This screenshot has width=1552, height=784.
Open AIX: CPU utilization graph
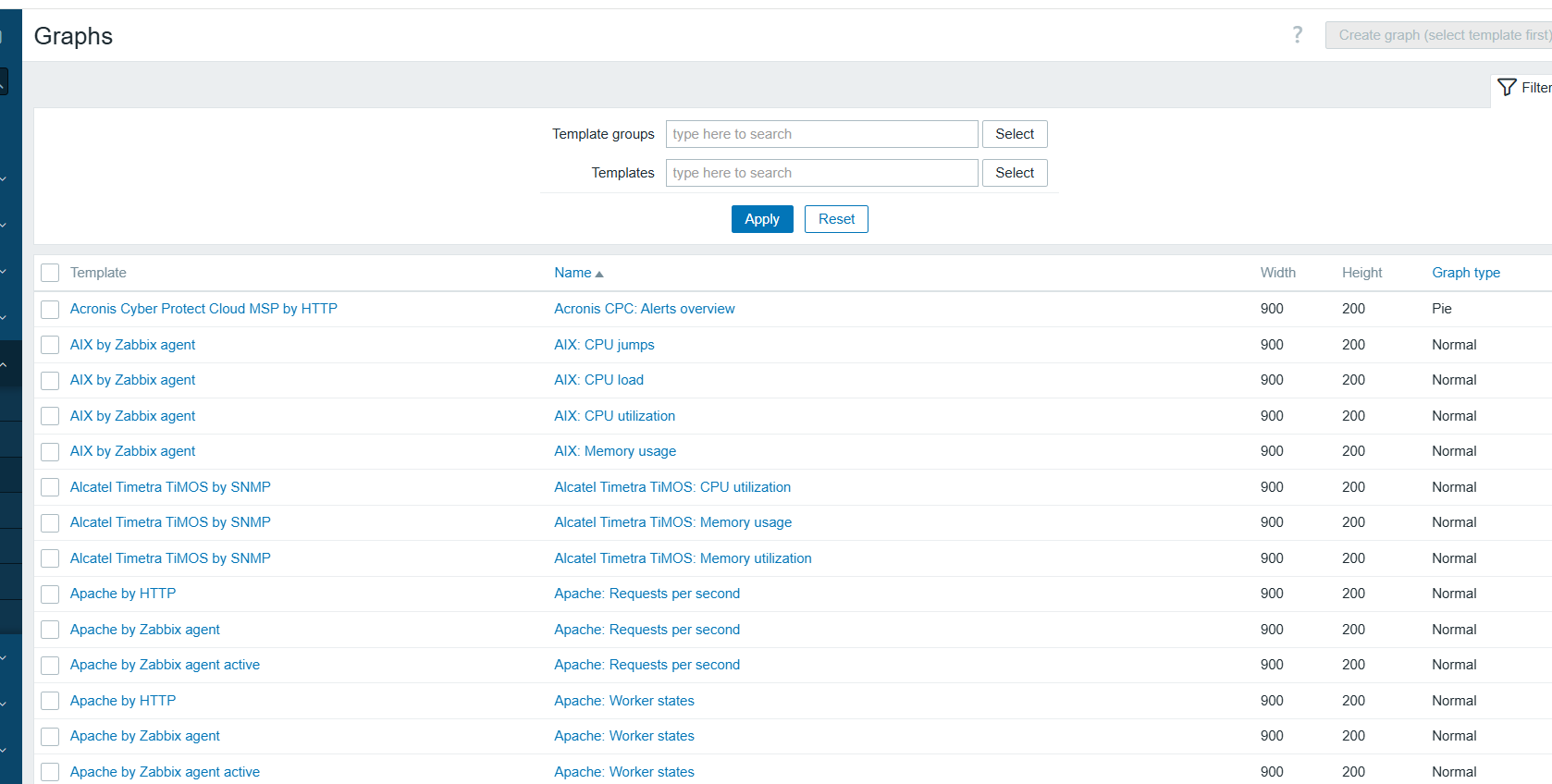tap(614, 416)
